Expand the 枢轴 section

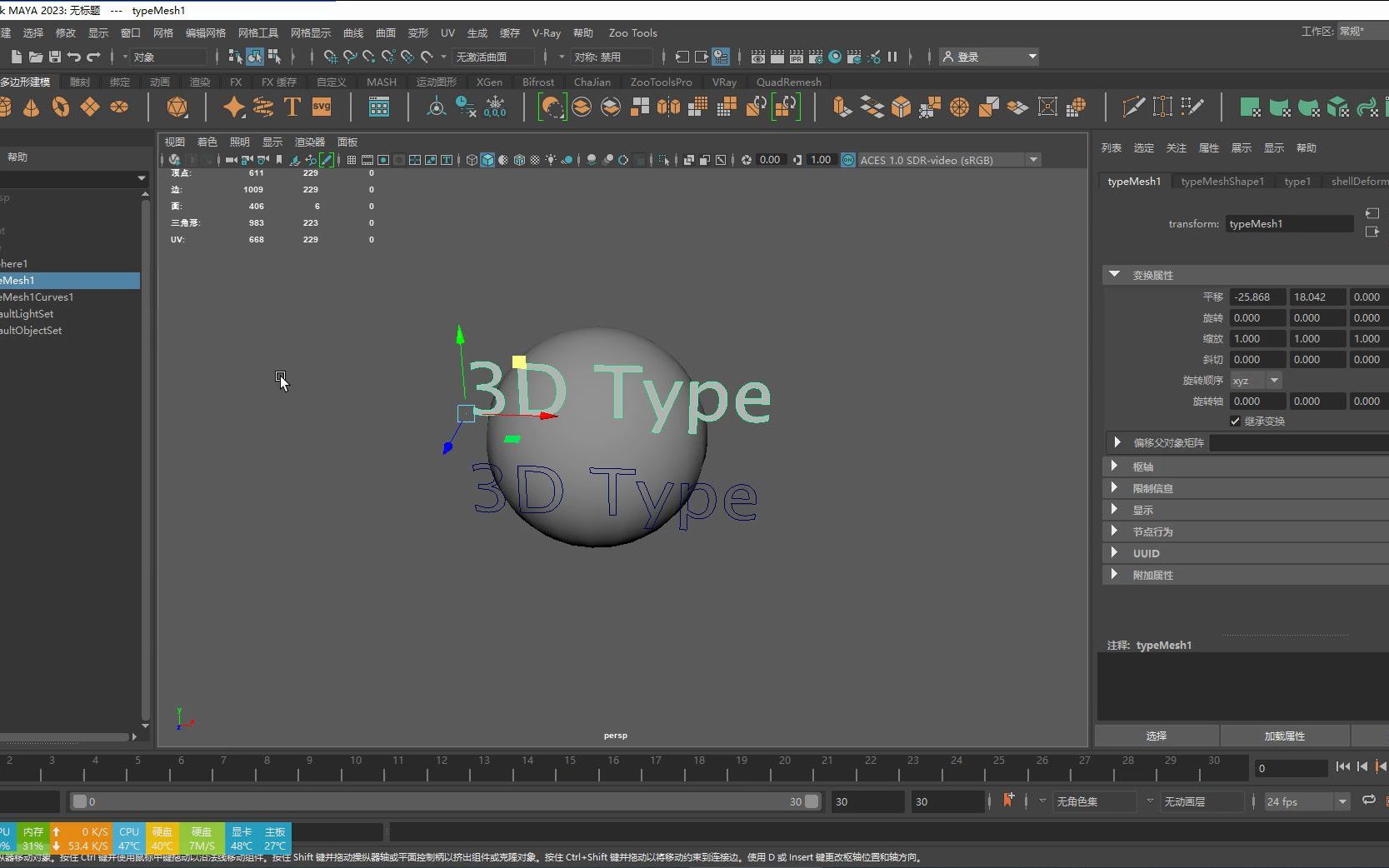1114,466
